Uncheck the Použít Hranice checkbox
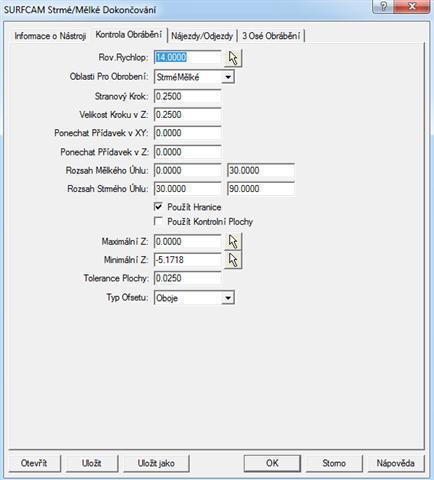434x480 pixels. pos(159,207)
